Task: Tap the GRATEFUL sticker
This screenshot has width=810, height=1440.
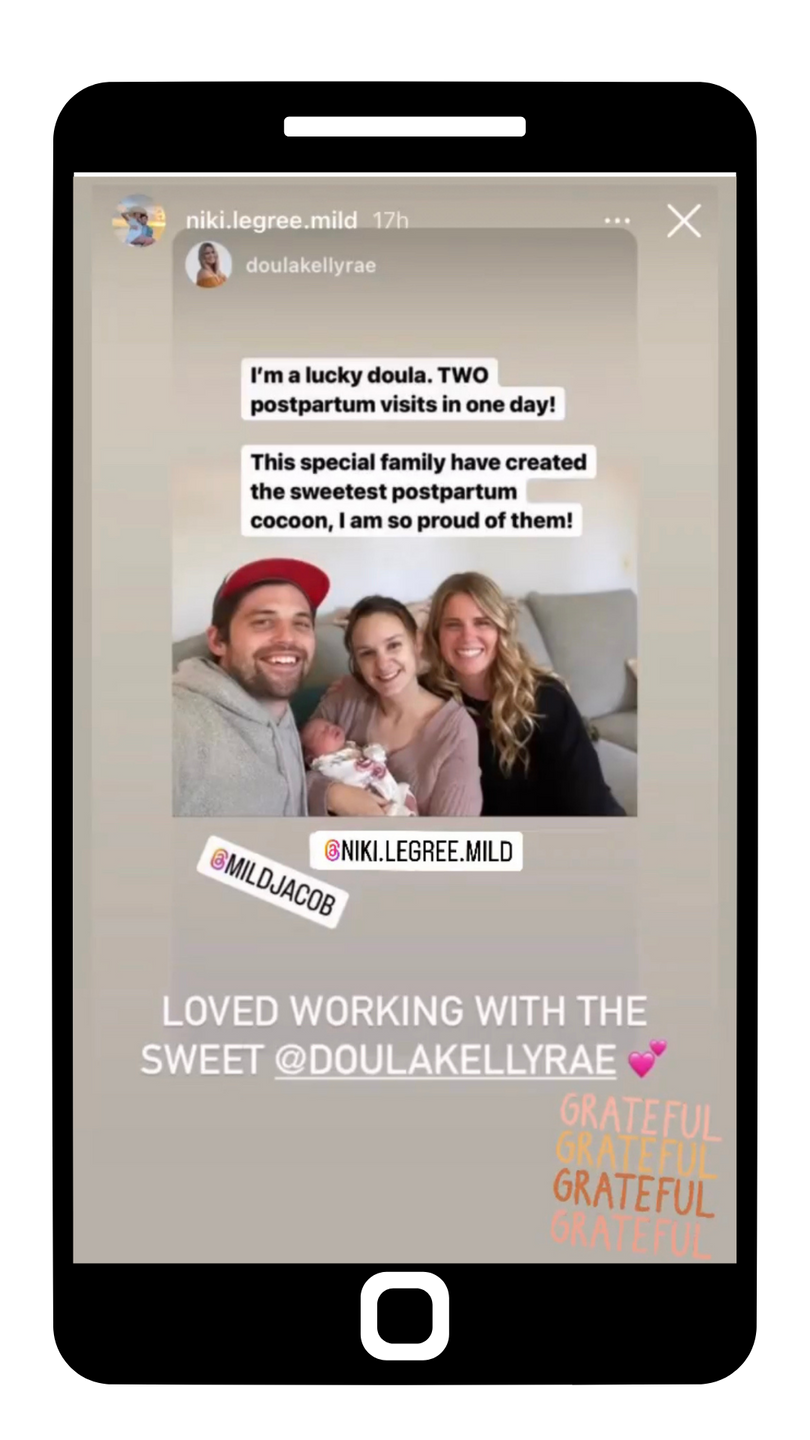Action: tap(635, 1175)
